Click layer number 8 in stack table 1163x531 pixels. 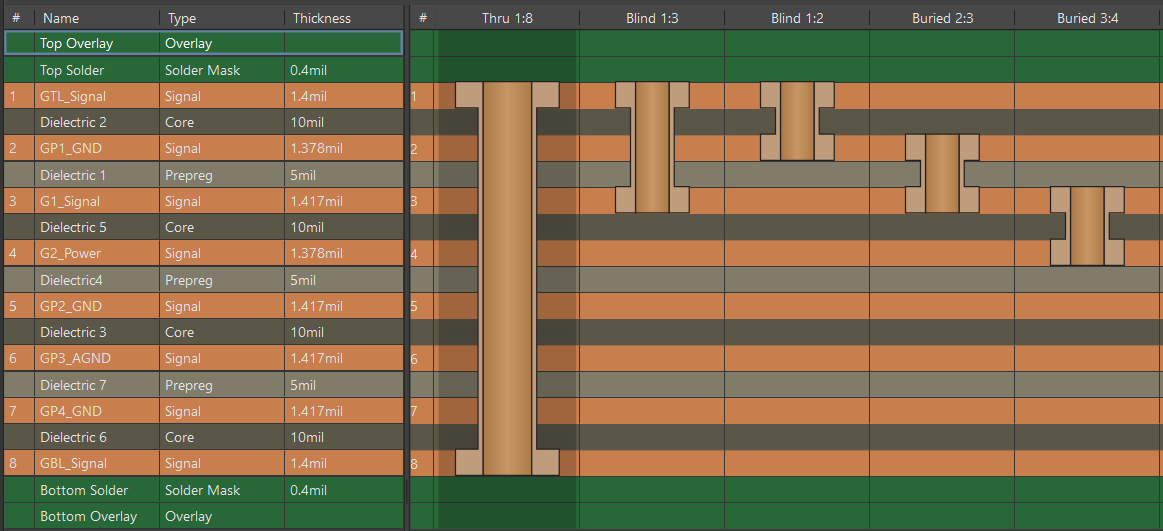(x=13, y=464)
